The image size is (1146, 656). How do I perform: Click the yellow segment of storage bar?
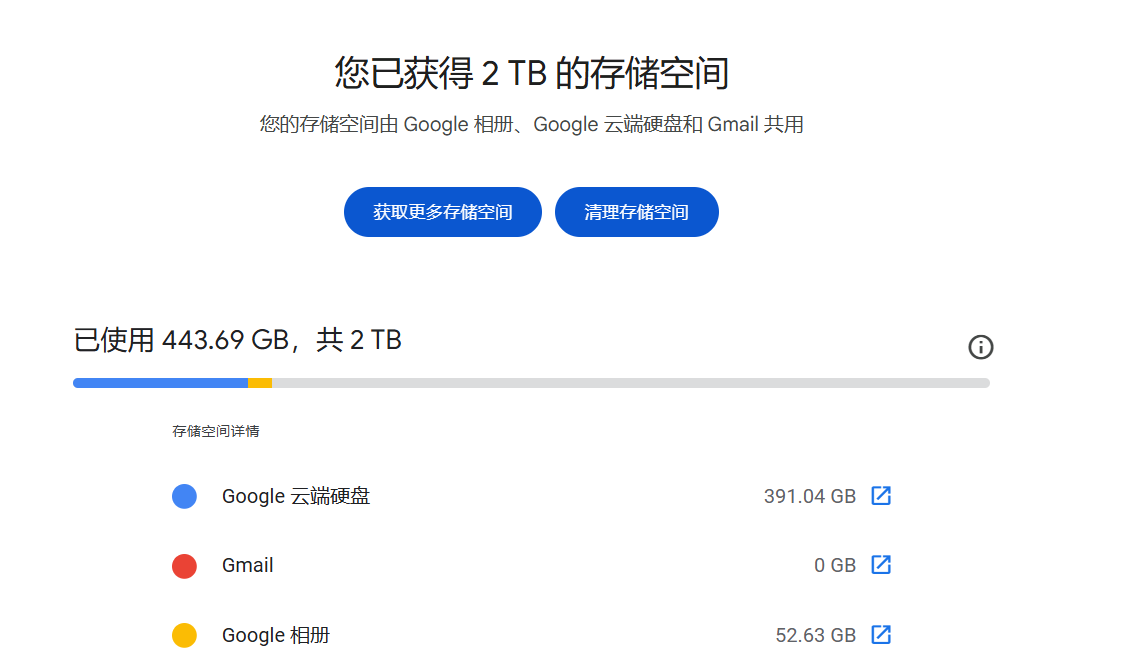[x=259, y=383]
